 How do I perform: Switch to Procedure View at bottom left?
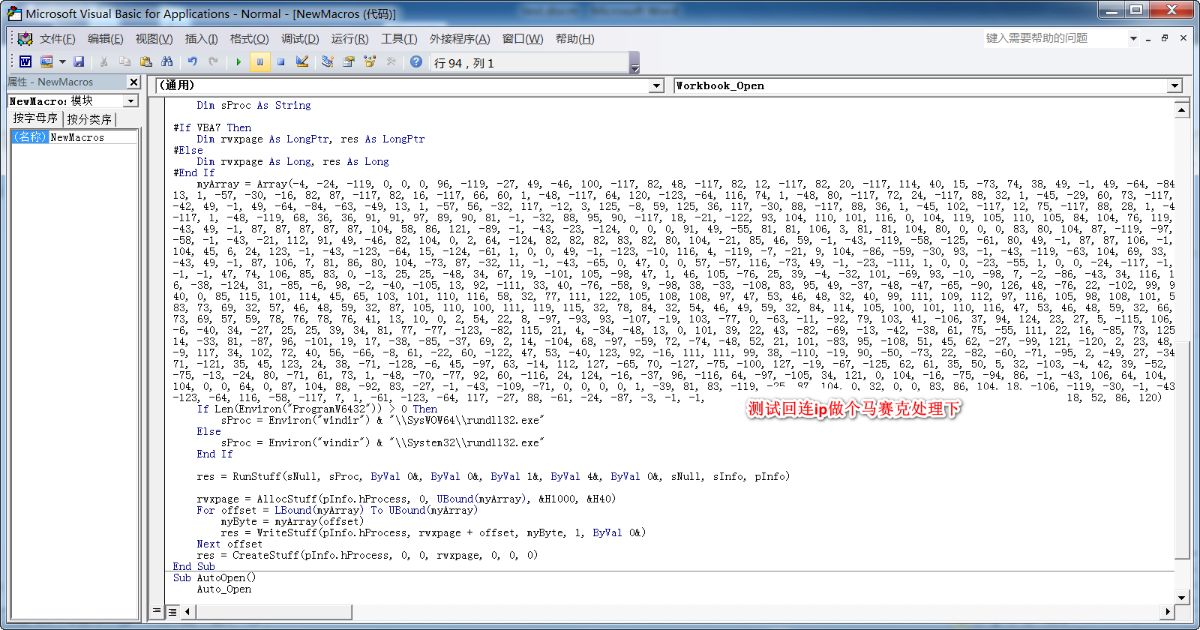point(158,611)
